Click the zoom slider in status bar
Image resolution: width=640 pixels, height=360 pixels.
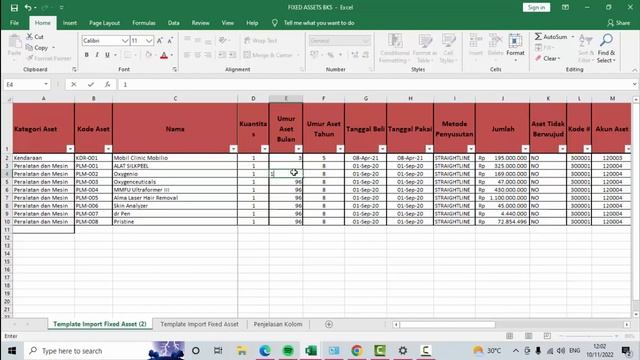coord(588,336)
